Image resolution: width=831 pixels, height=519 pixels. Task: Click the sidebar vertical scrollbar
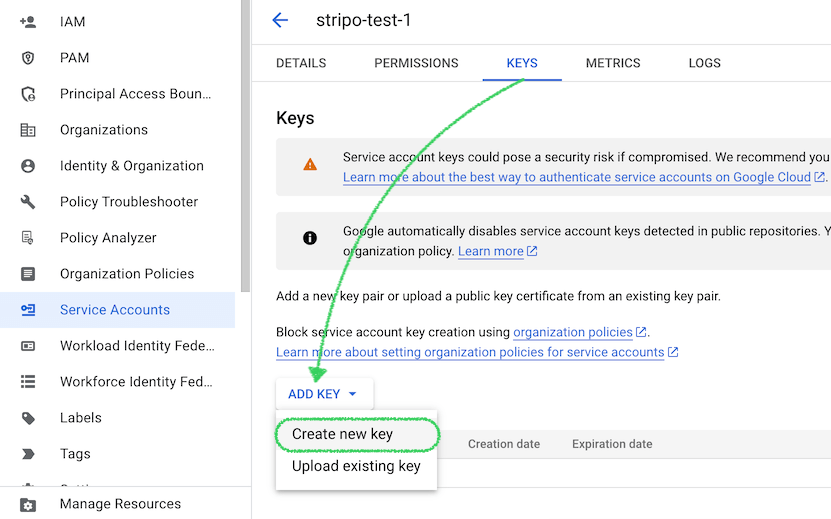[245, 150]
